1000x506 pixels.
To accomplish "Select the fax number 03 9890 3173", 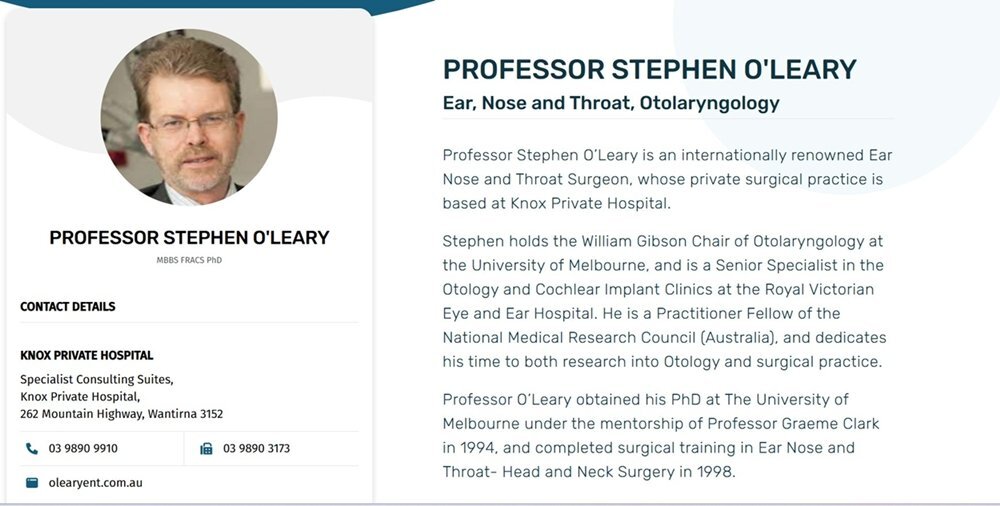I will coord(256,449).
